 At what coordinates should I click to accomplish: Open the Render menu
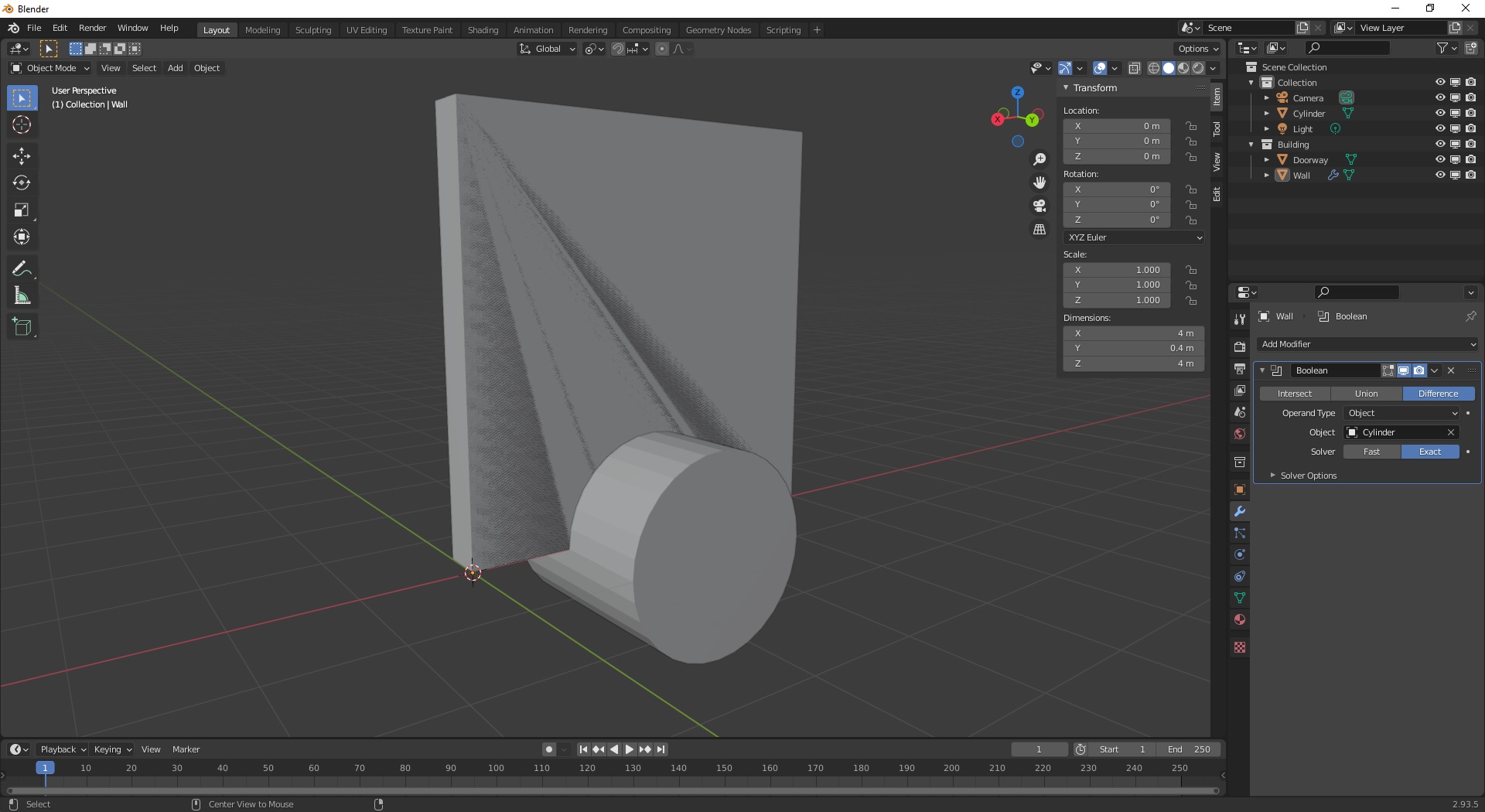(x=92, y=28)
